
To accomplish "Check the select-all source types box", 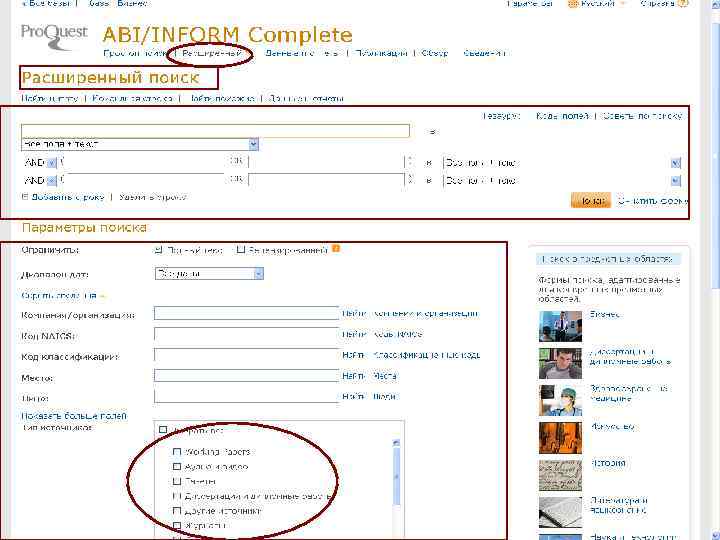I will pyautogui.click(x=163, y=430).
